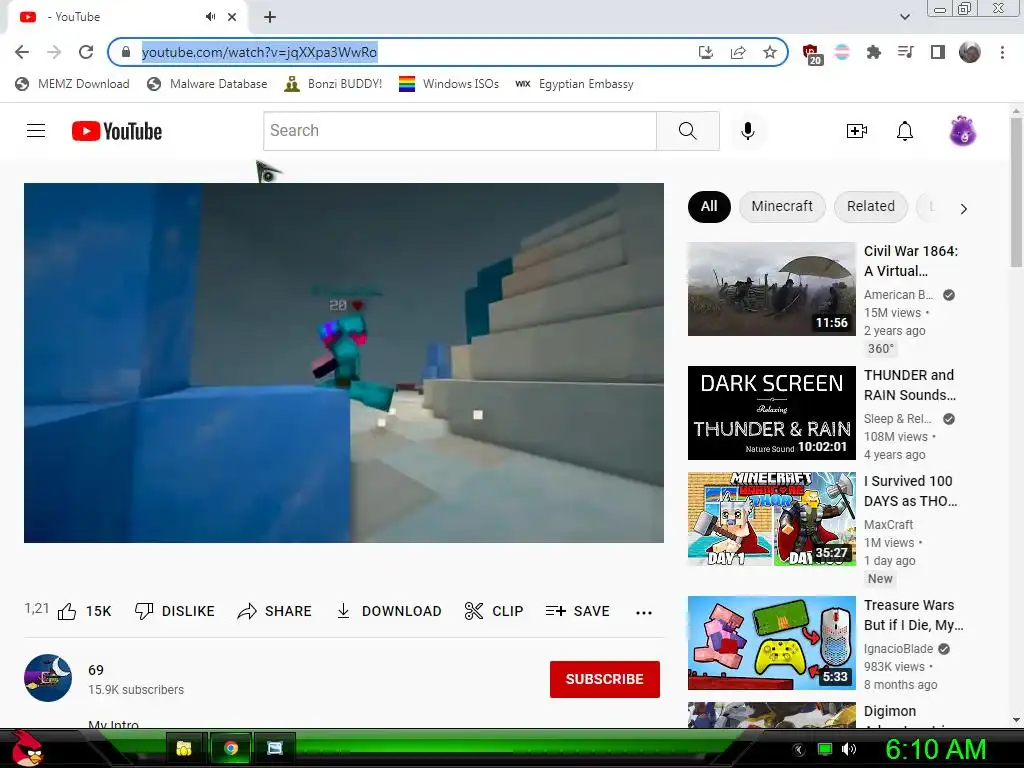Click the page scroll down arrow
Screen dimensions: 1024x768
(1016, 720)
